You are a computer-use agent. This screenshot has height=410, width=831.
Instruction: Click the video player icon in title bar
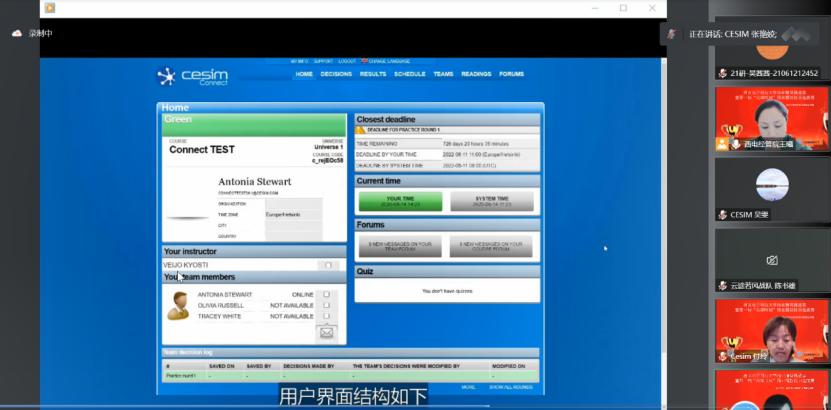(50, 8)
